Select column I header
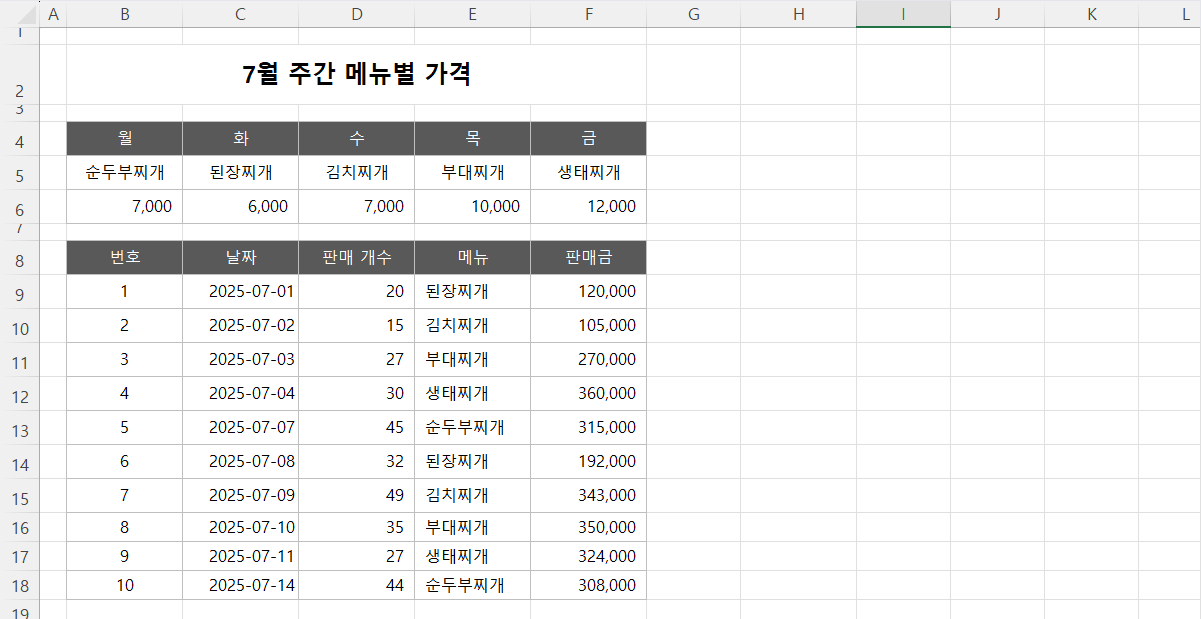Viewport: 1201px width, 619px height. click(x=903, y=14)
